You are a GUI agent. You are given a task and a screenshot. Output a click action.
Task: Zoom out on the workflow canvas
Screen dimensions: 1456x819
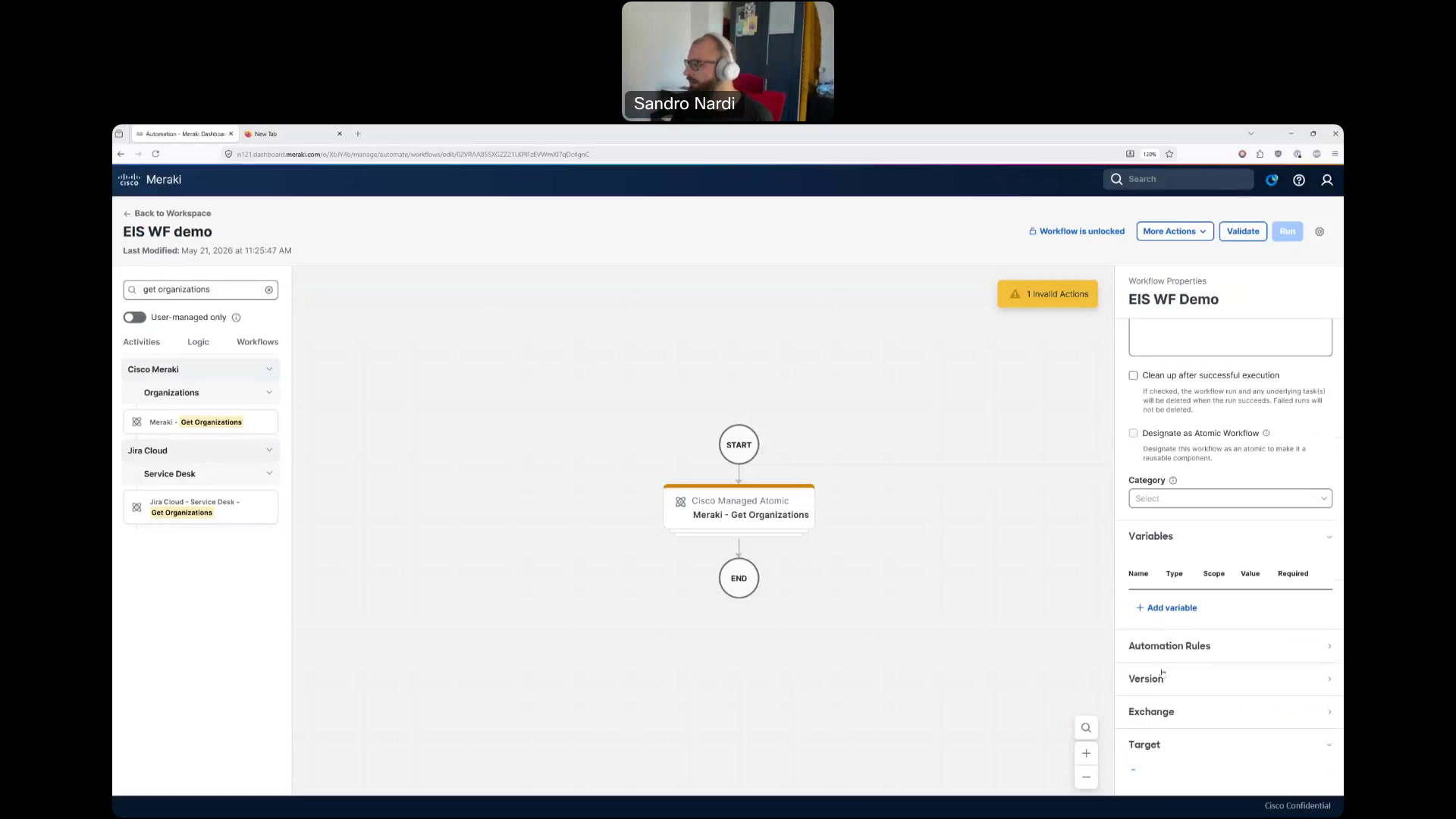tap(1086, 777)
